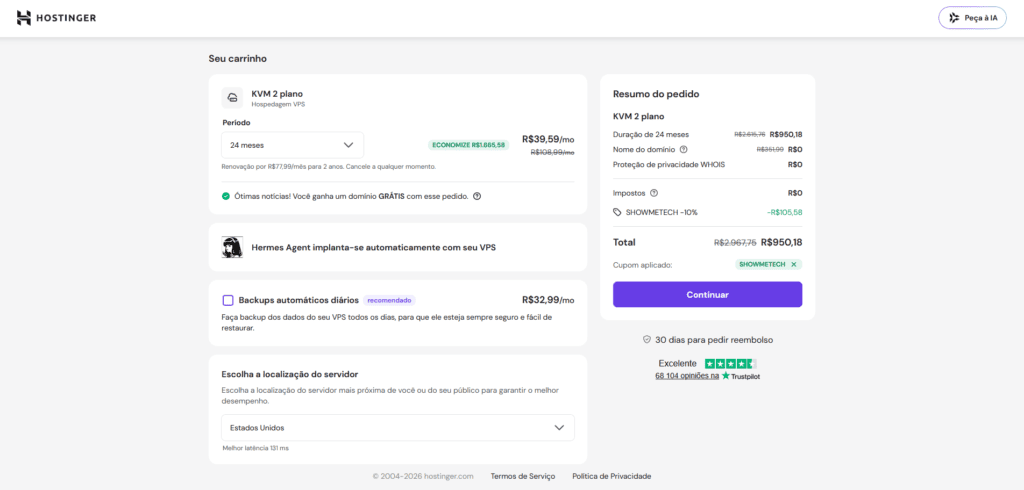1024x490 pixels.
Task: Click the Cupom aplicado label
Action: [x=643, y=265]
